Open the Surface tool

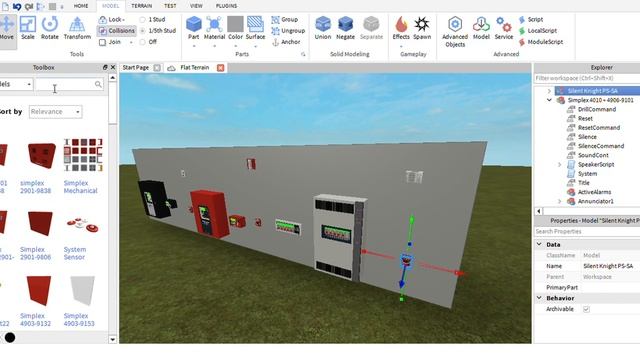255,29
